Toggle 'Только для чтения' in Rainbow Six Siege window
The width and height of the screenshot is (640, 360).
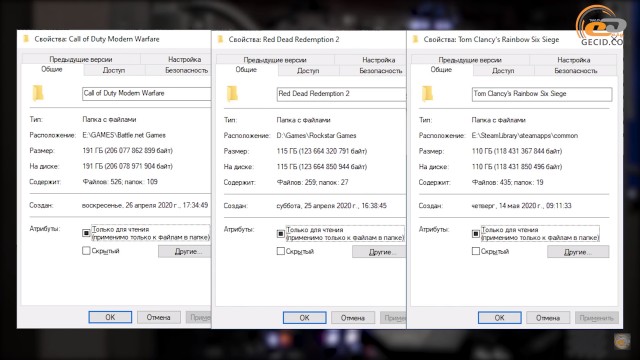pos(476,233)
